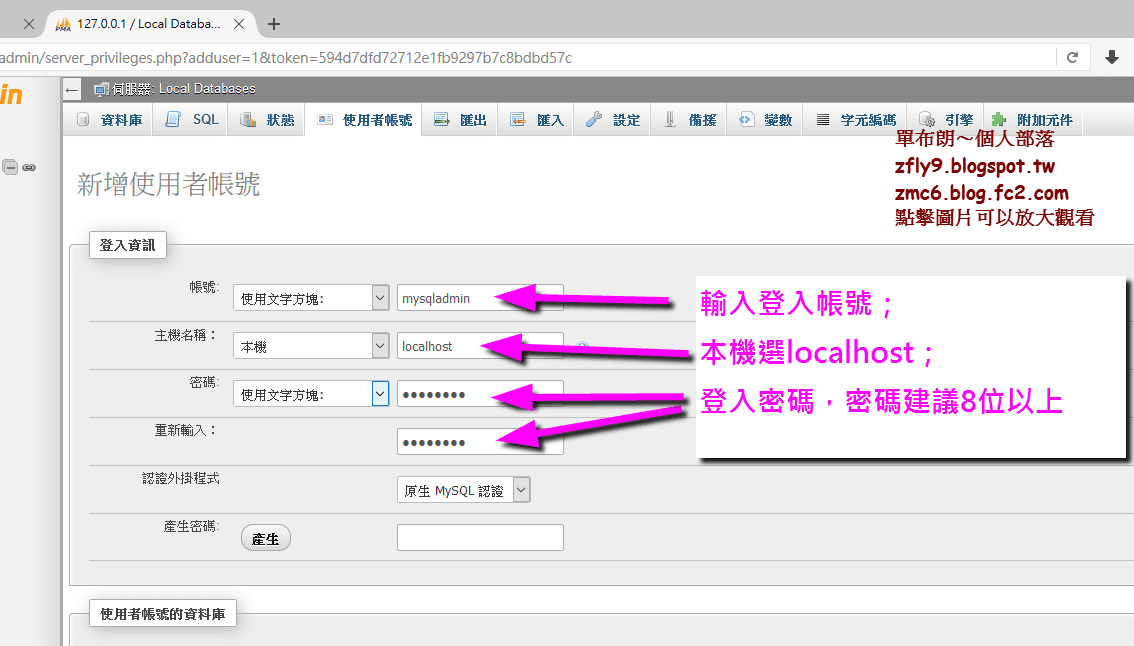Click the 新增使用者帳號 page heading
Image resolution: width=1134 pixels, height=646 pixels.
pos(169,184)
